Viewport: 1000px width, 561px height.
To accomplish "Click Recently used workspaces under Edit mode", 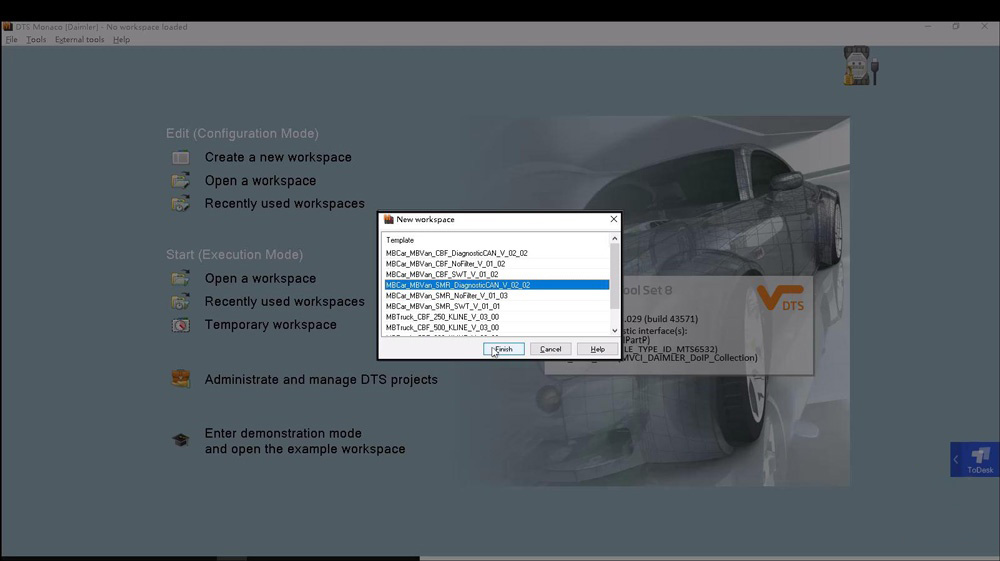I will tap(284, 204).
